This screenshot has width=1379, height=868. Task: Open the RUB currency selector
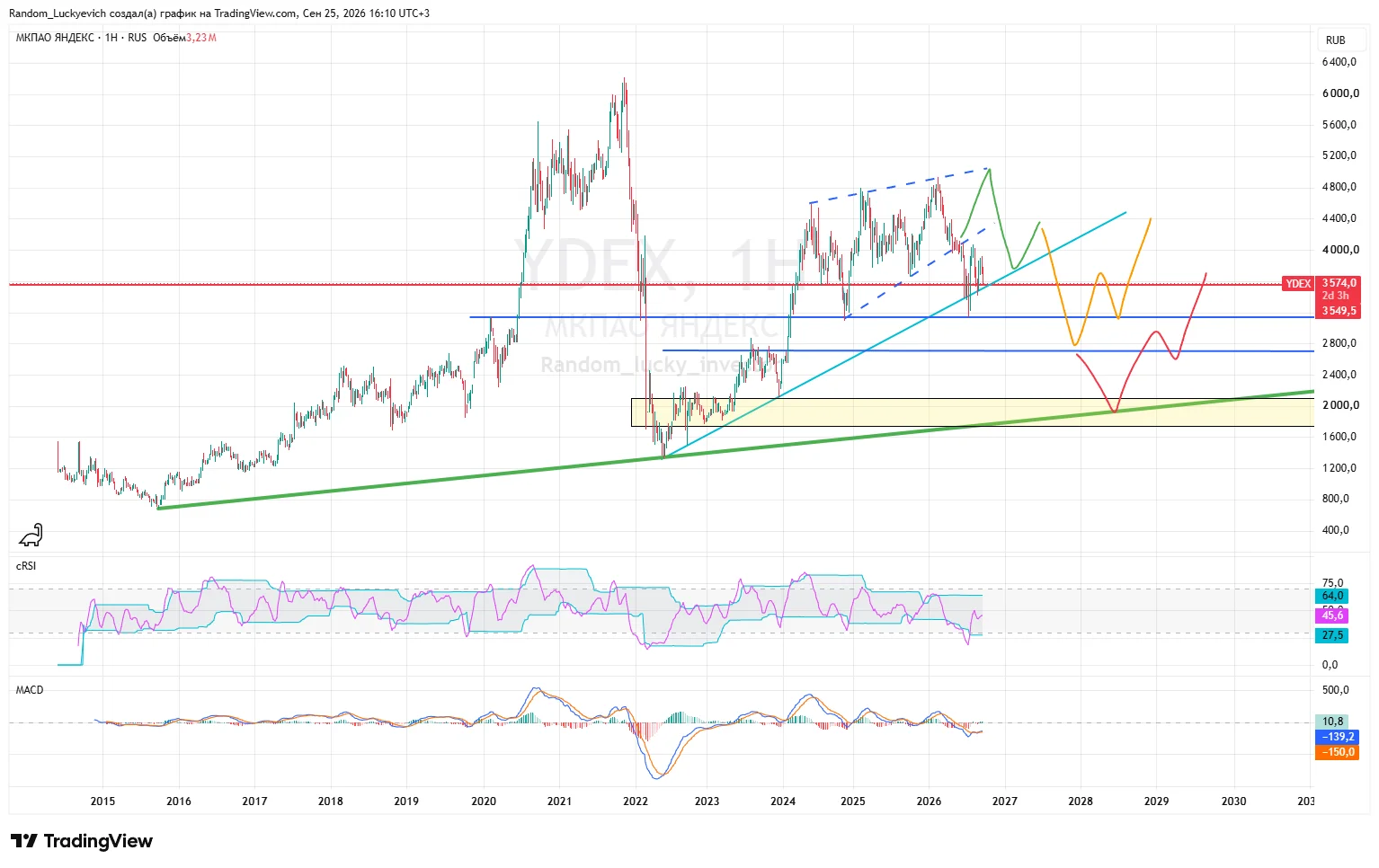tap(1335, 40)
